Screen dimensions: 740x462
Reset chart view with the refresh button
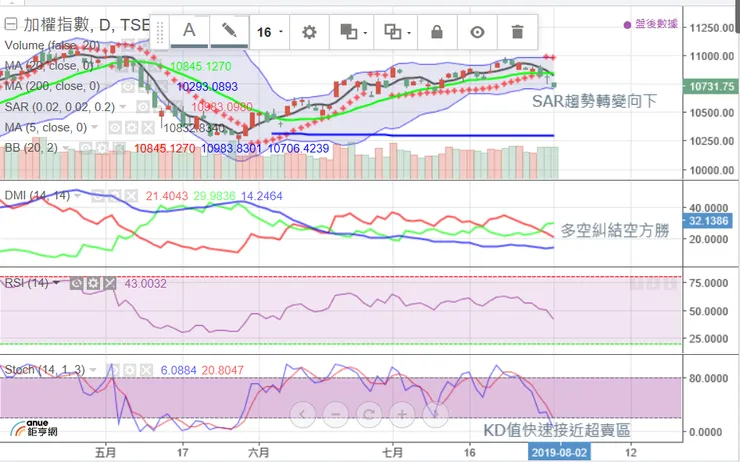point(369,415)
